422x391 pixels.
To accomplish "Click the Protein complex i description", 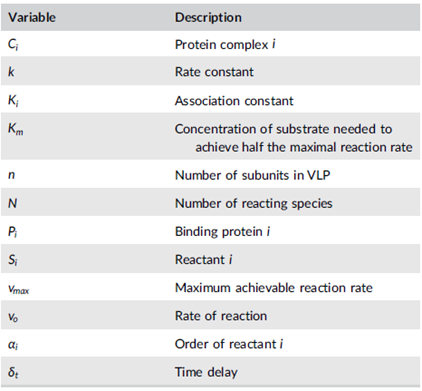I will click(225, 44).
